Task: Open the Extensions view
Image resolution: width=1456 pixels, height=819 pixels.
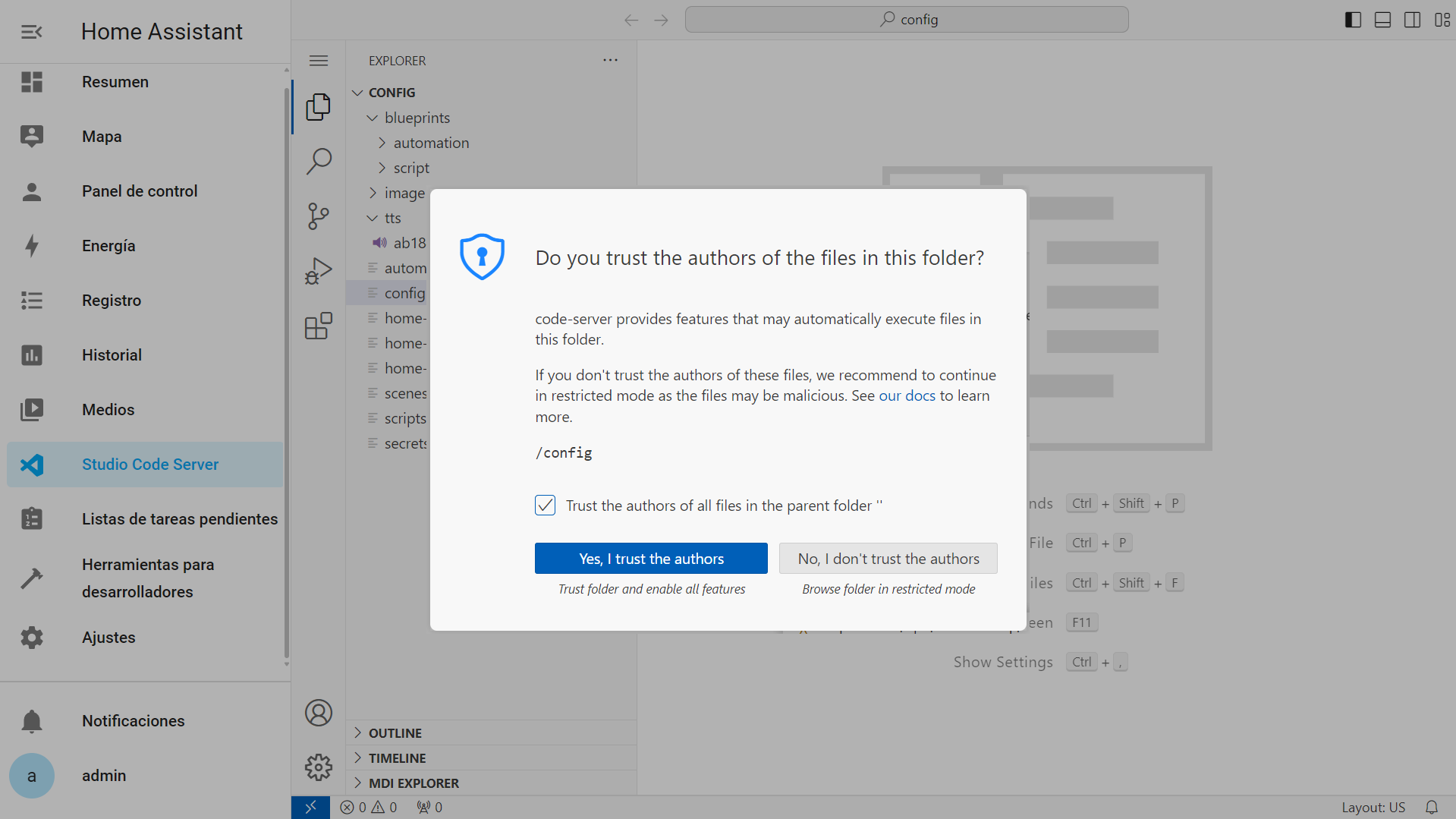Action: 319,326
